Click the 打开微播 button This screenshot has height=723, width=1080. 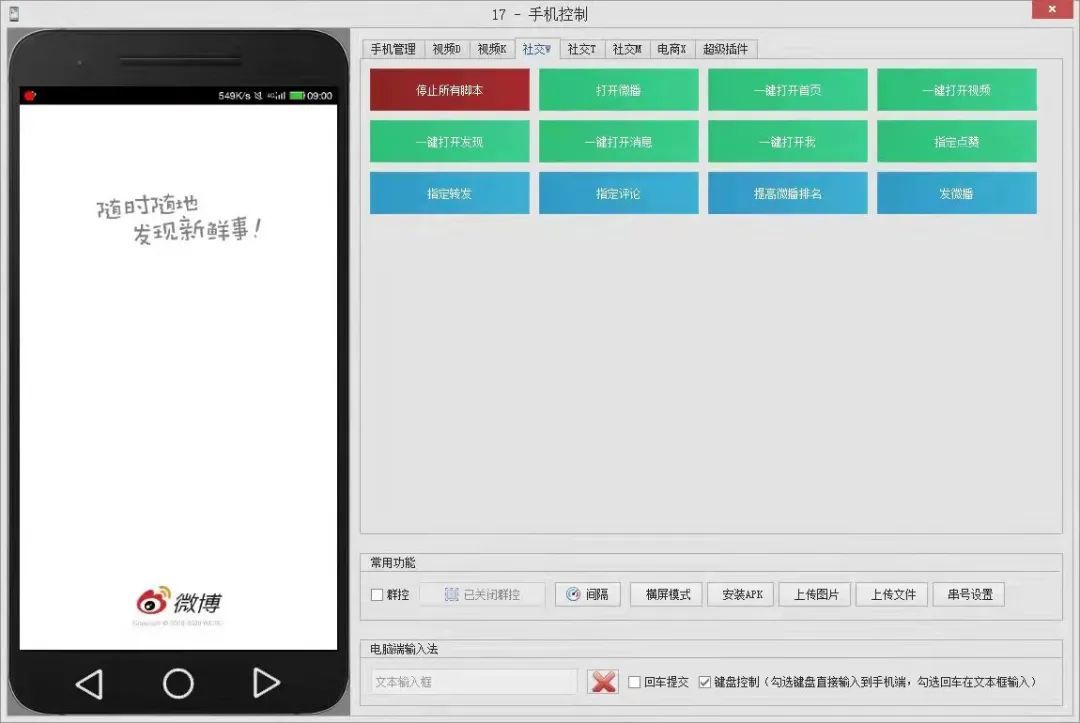(619, 90)
